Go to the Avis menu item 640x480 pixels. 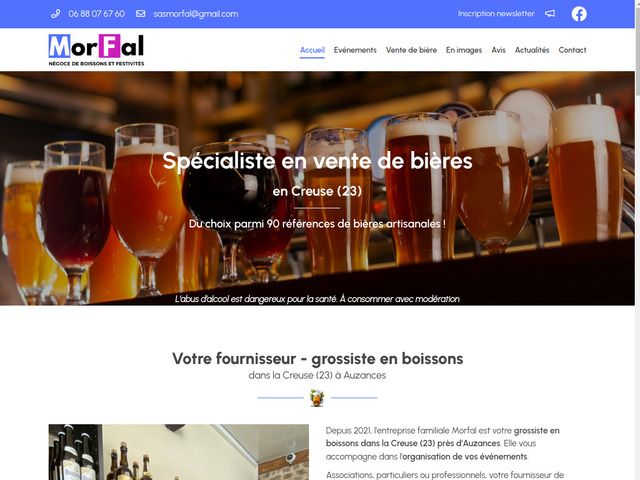498,50
